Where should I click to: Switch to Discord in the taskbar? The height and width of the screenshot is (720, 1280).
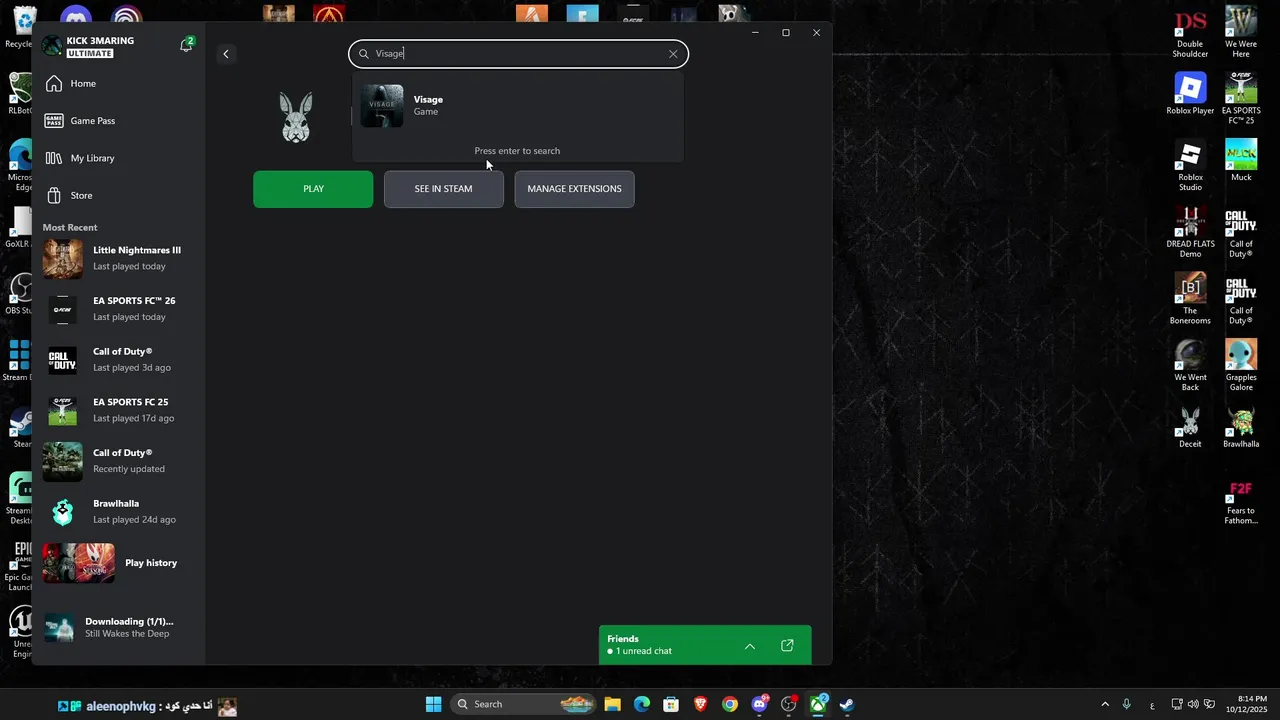[x=760, y=705]
